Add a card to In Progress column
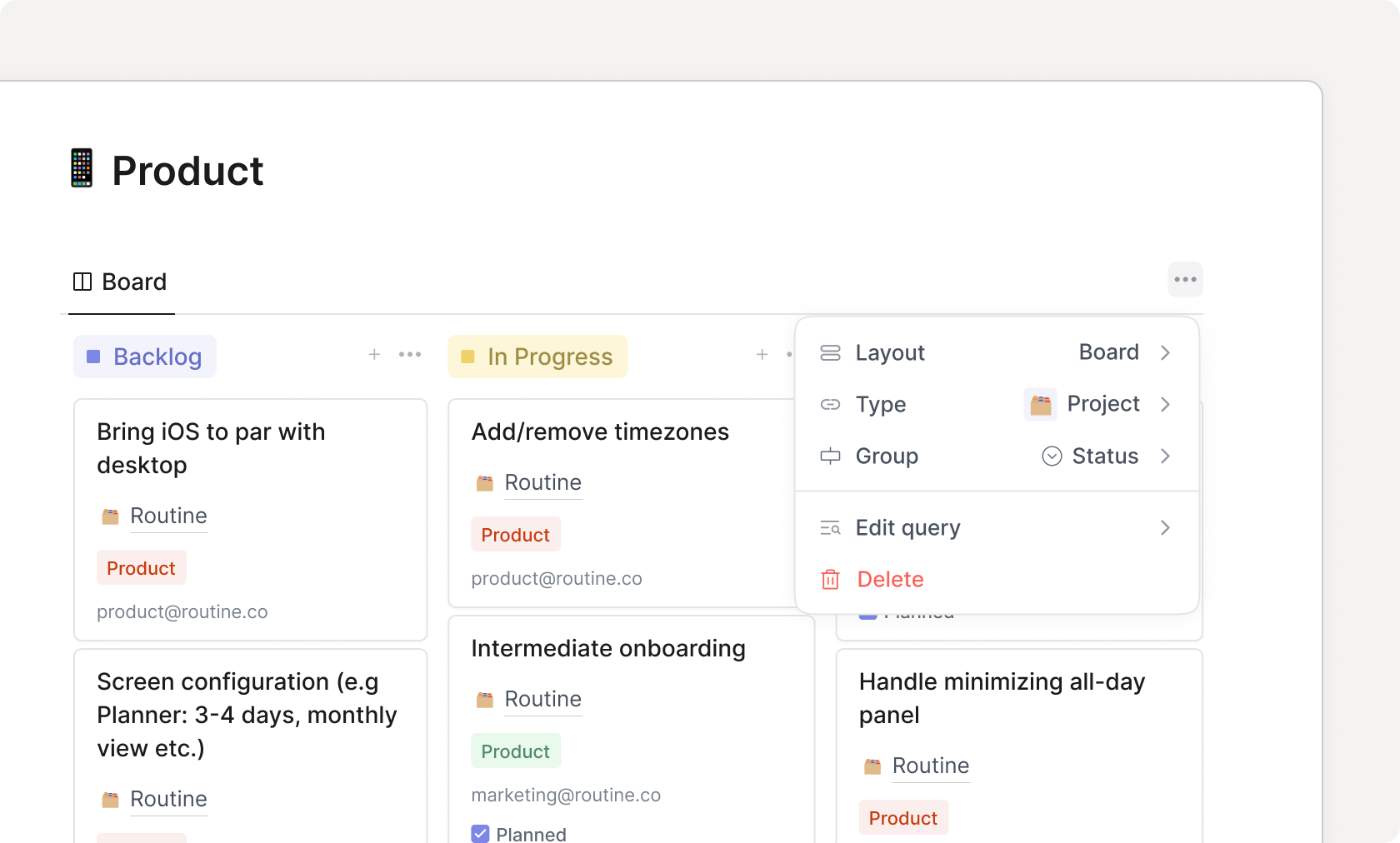Viewport: 1400px width, 843px height. tap(762, 355)
